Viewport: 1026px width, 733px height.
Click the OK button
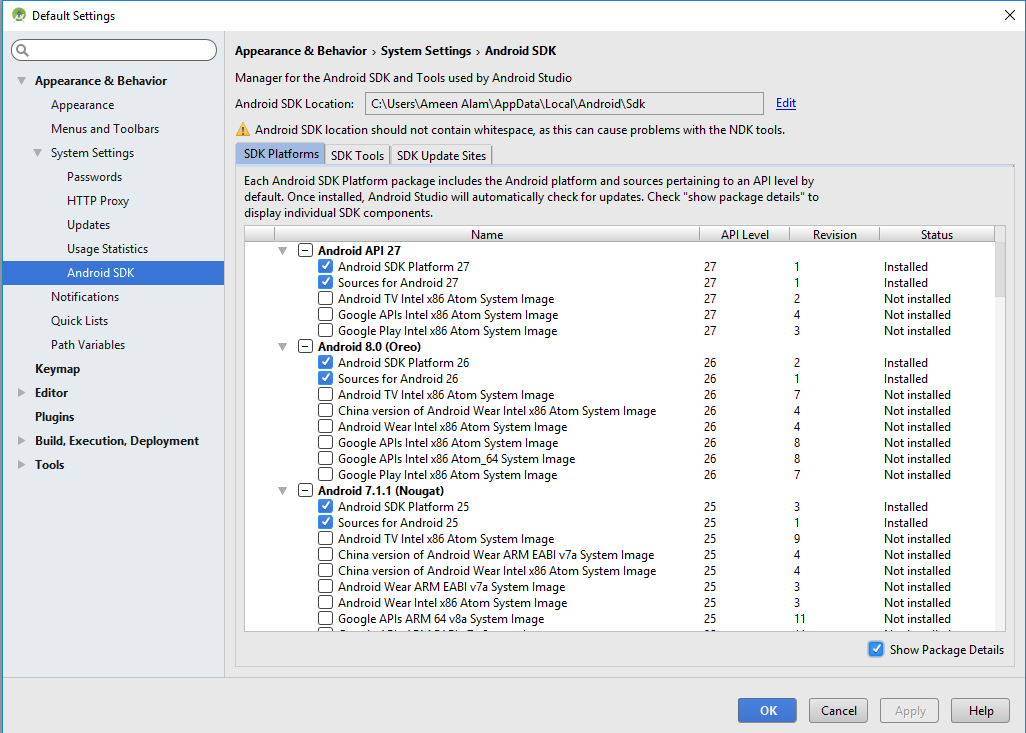click(x=768, y=710)
